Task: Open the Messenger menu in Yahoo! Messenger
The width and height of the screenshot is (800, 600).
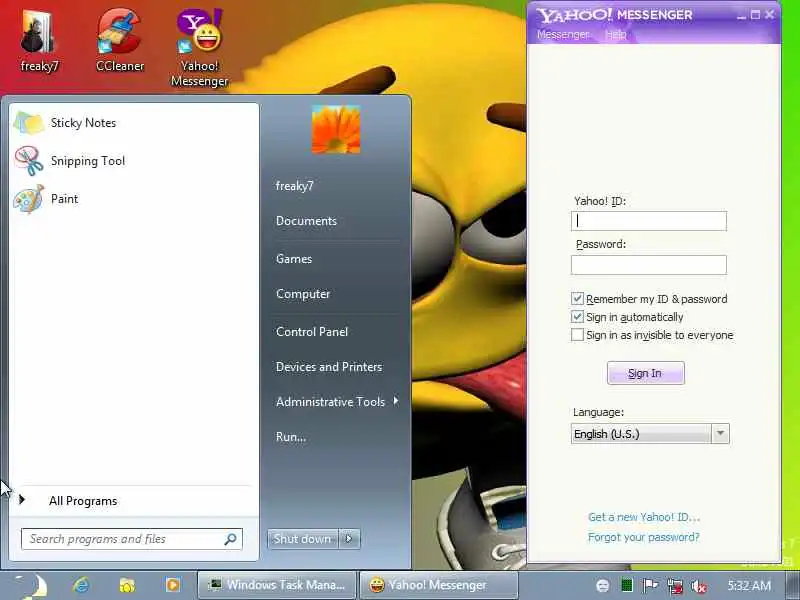Action: point(563,35)
